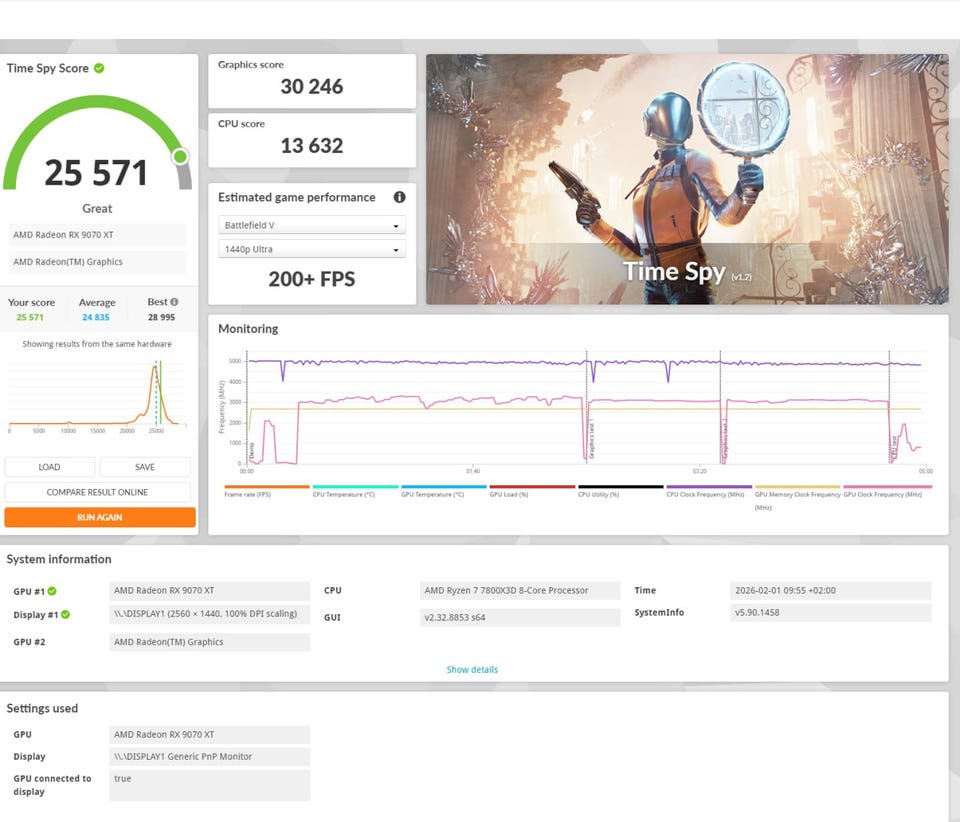Screen dimensions: 960x822
Task: Select the GPU #1 value in System information
Action: point(209,591)
